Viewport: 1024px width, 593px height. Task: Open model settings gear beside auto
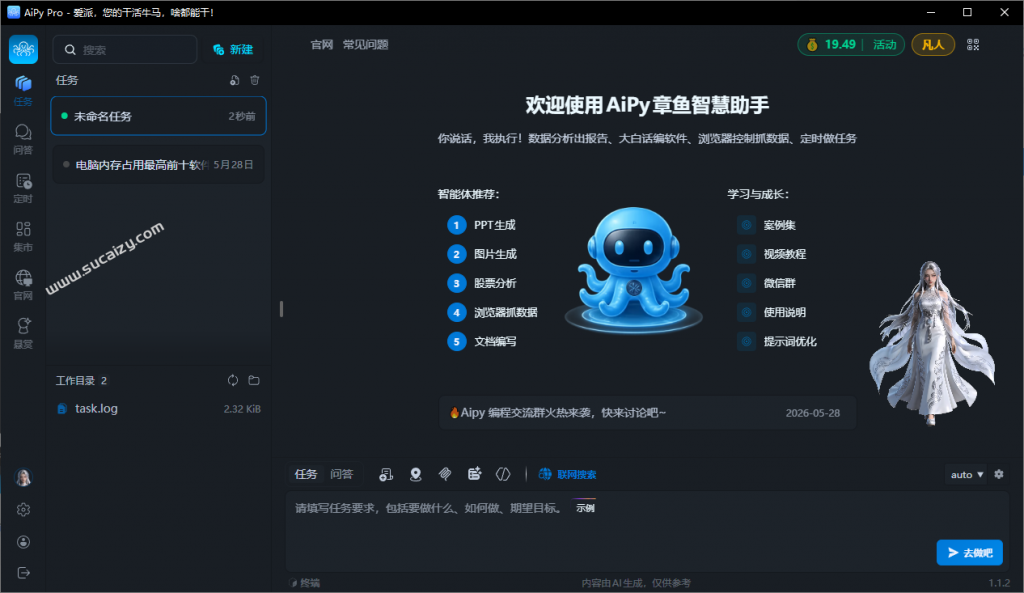999,474
